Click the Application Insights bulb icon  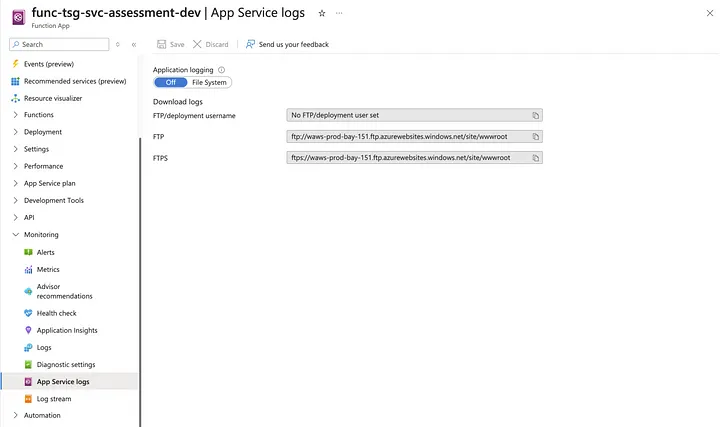click(28, 330)
